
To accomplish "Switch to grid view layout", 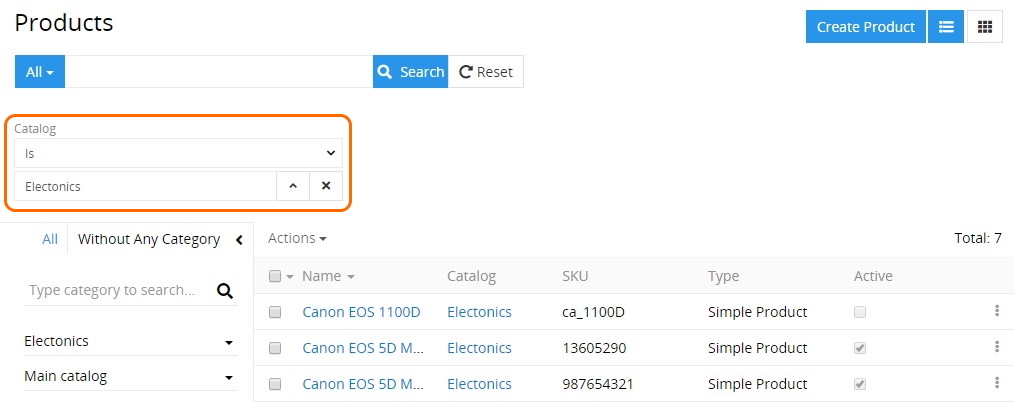I will point(984,27).
